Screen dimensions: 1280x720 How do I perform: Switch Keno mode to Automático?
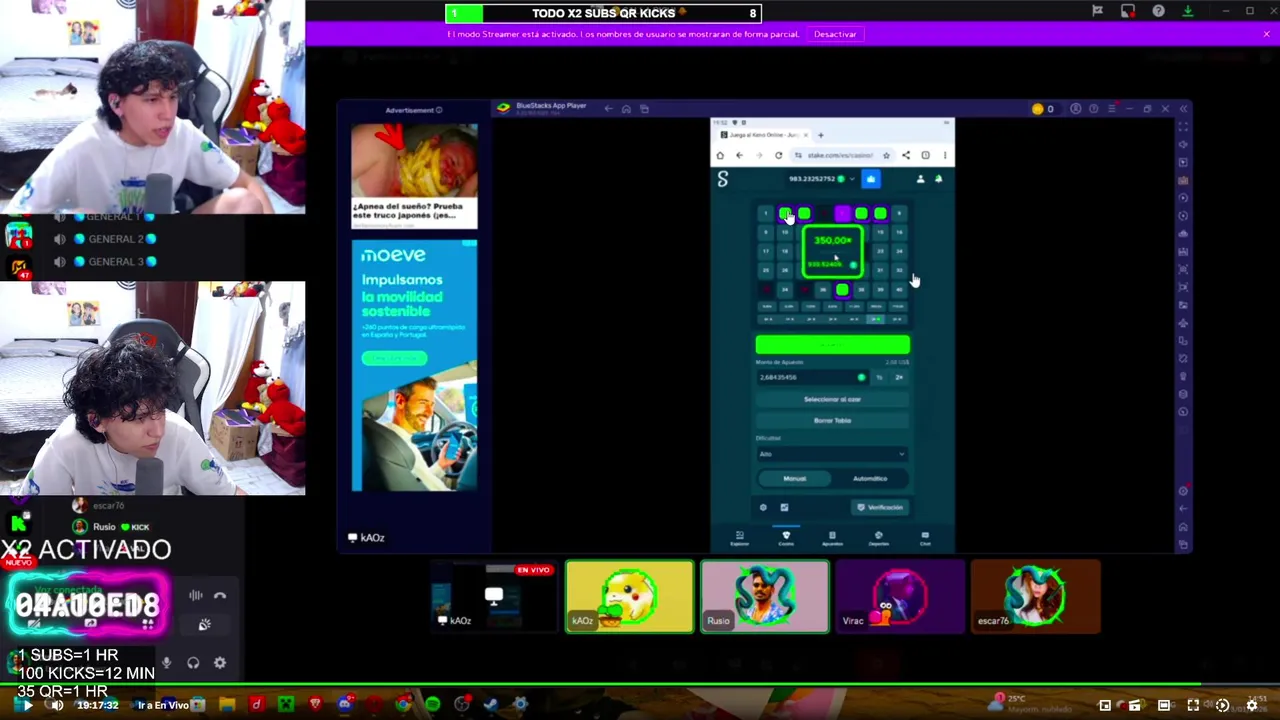coord(870,478)
